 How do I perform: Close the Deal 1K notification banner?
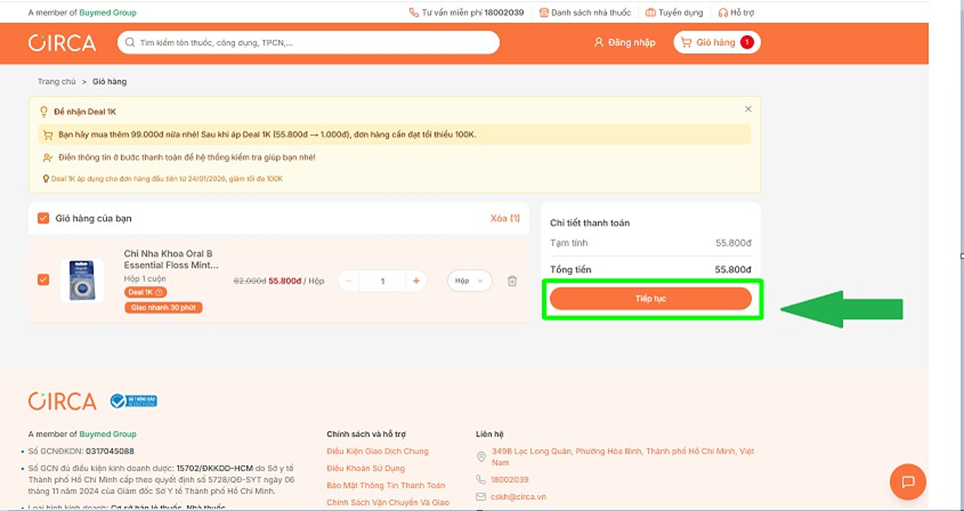point(748,109)
